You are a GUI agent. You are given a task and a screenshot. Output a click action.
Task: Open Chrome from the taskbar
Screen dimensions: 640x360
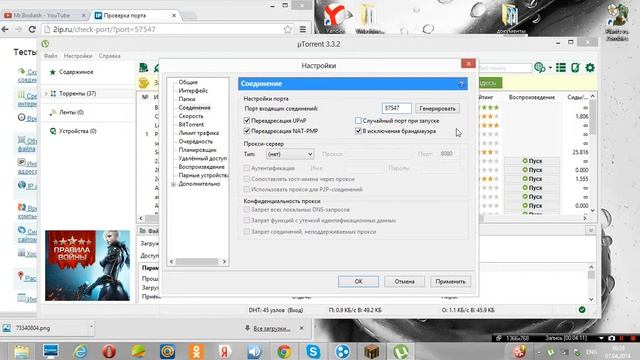284,351
